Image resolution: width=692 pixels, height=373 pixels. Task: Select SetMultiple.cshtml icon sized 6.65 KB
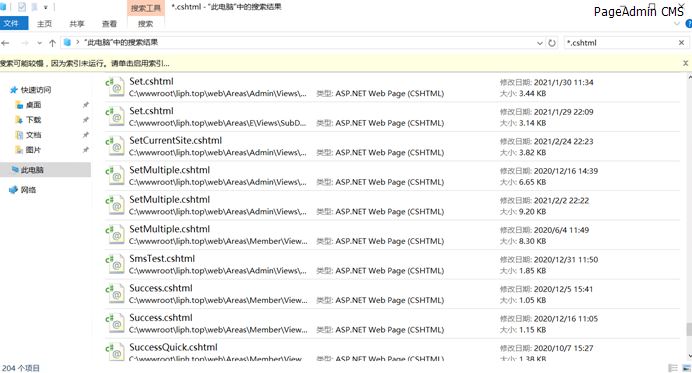click(x=115, y=176)
